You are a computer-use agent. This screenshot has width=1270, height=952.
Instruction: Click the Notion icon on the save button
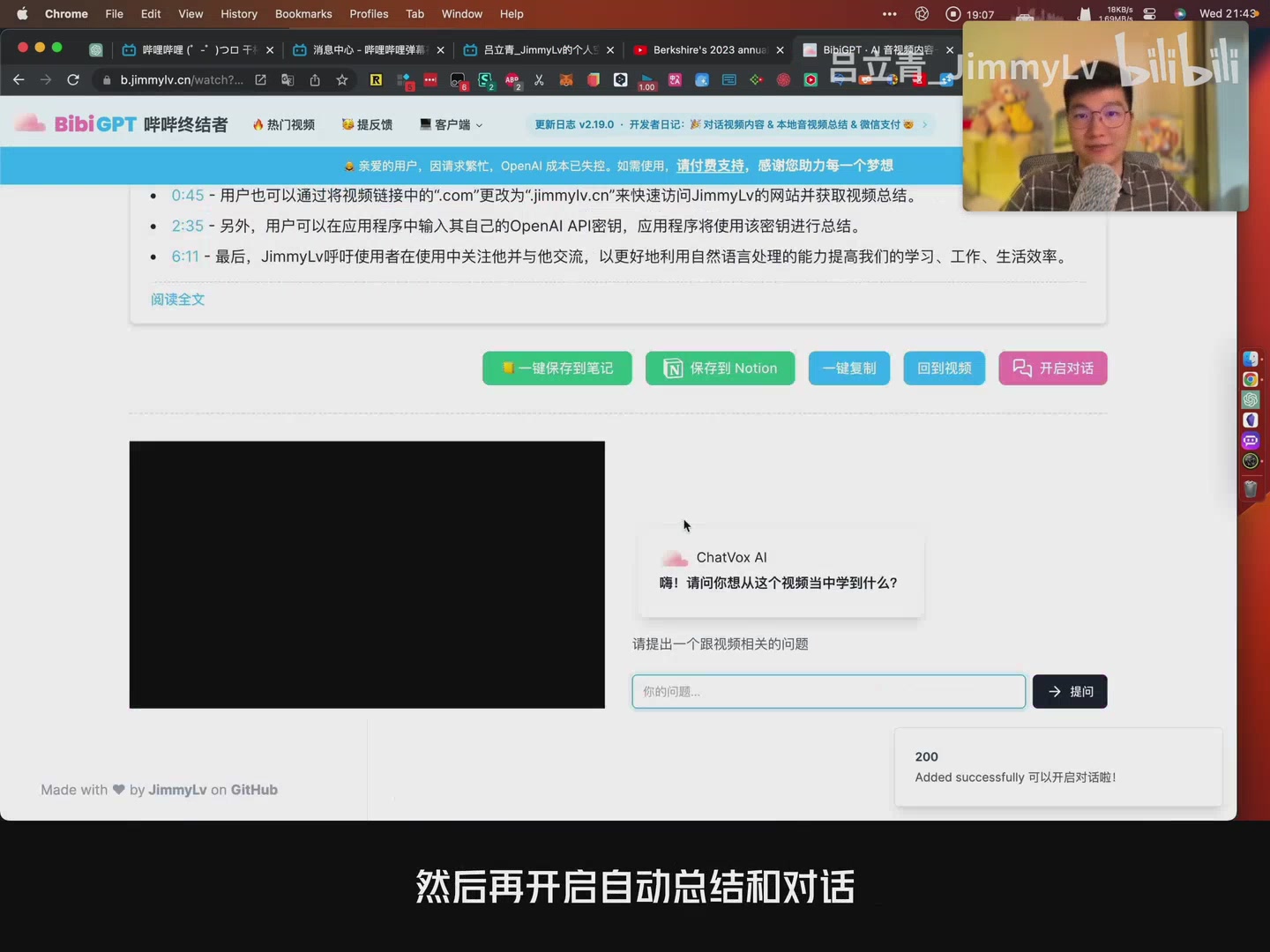click(x=673, y=368)
